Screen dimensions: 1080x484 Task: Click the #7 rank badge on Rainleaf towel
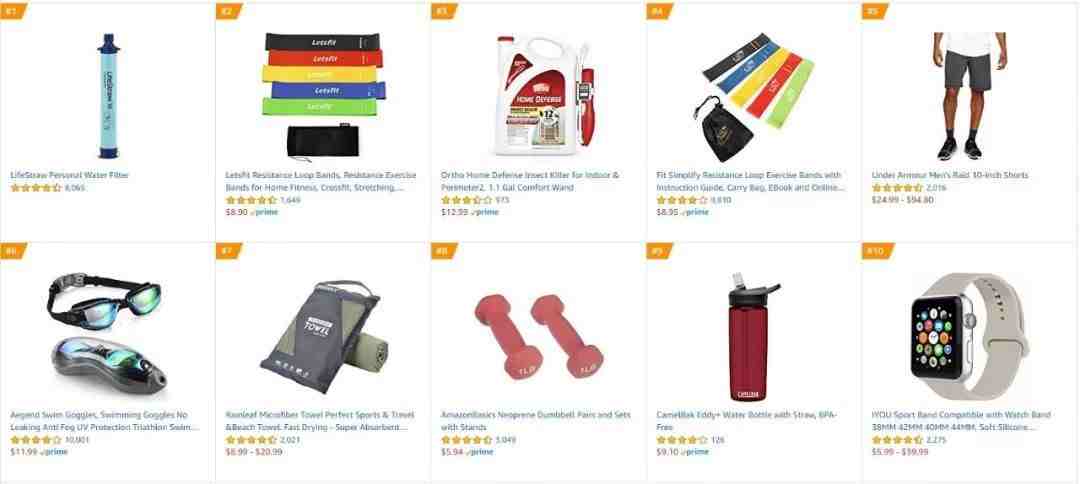click(229, 251)
